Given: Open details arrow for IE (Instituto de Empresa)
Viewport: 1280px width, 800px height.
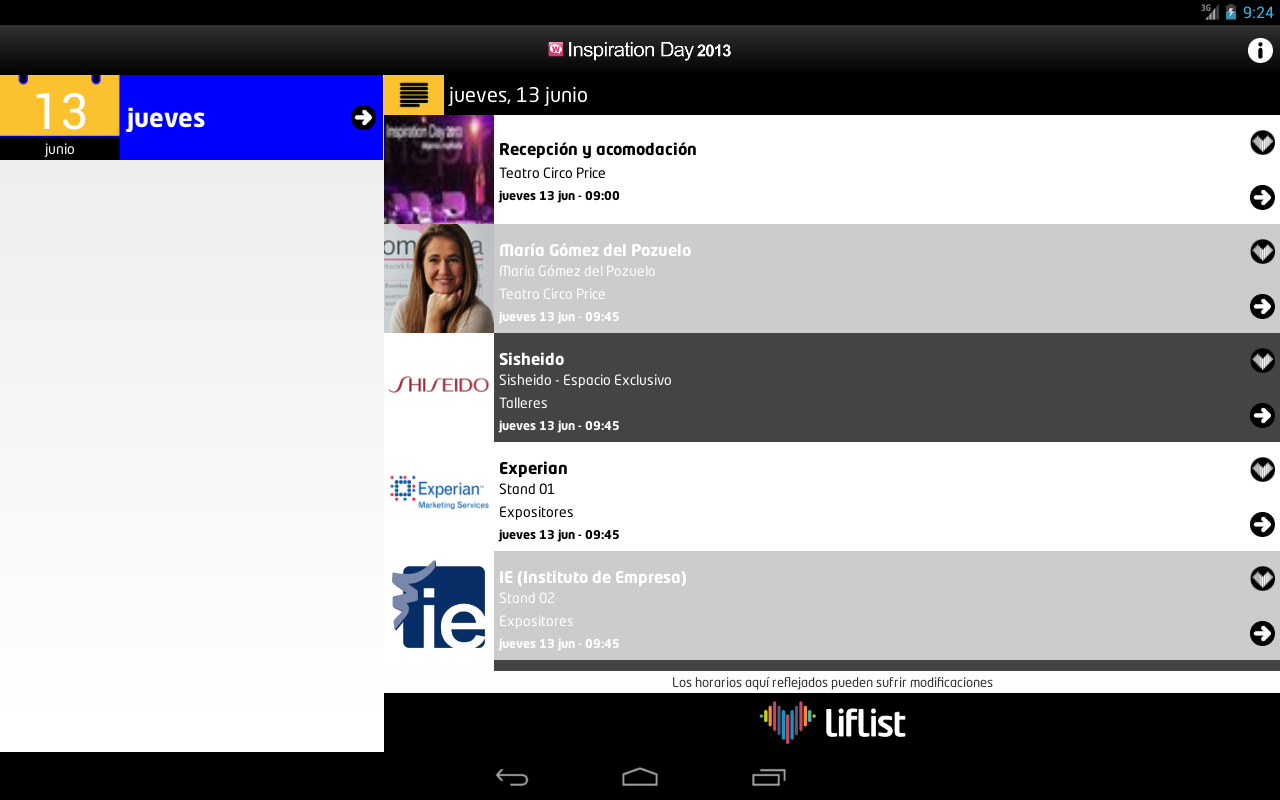Looking at the screenshot, I should coord(1262,633).
